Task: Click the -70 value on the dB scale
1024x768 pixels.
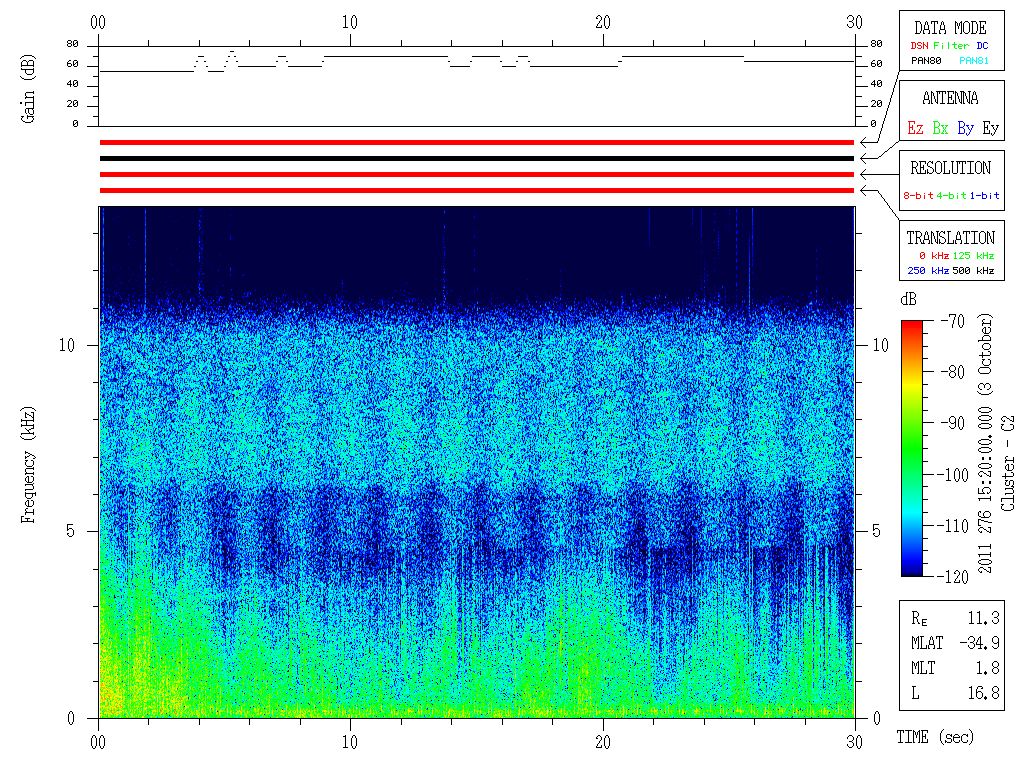Action: [953, 321]
